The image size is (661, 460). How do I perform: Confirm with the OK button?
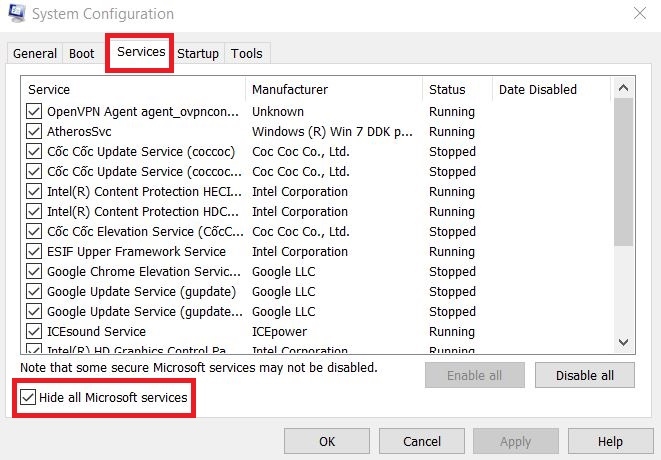point(327,441)
